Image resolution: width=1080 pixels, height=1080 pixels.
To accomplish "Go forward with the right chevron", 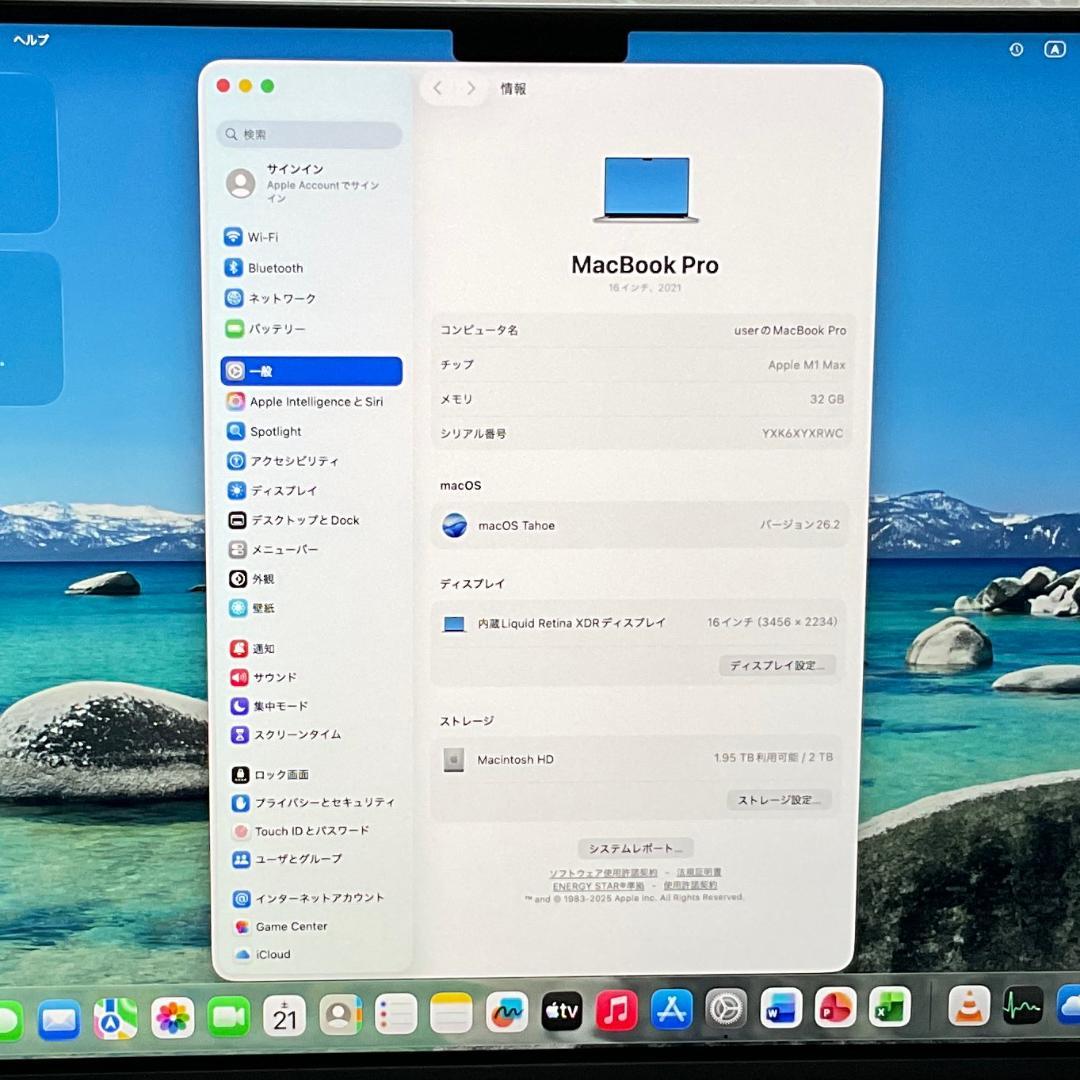I will [x=471, y=88].
